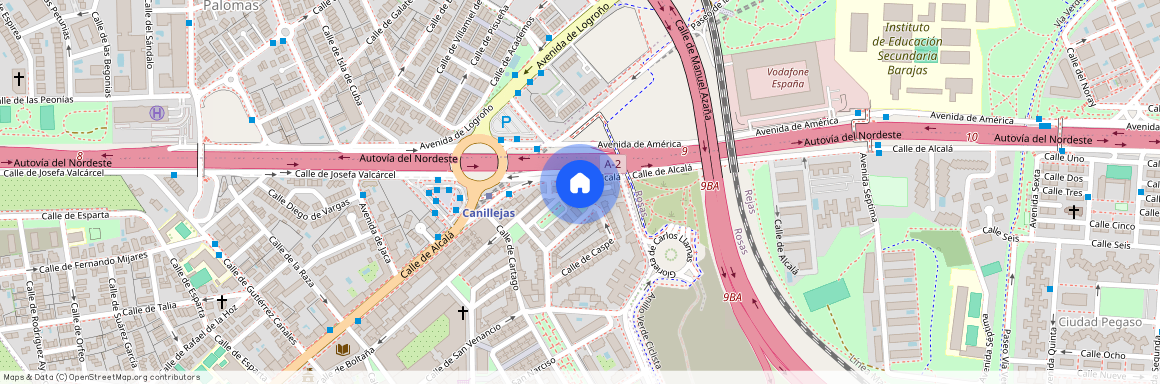The height and width of the screenshot is (384, 1160).
Task: Select the Canillejas metro station square marker
Action: click(488, 196)
